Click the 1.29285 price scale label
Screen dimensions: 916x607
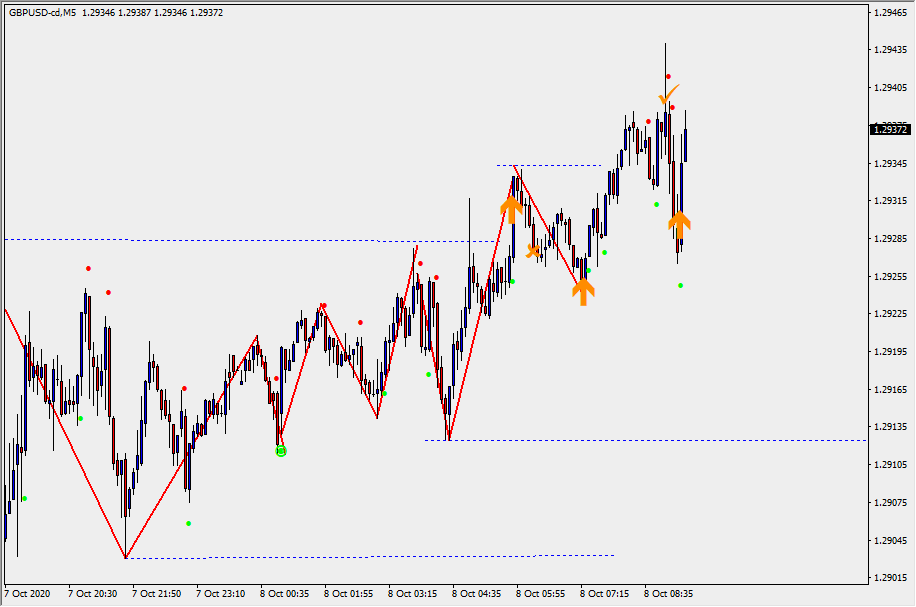pyautogui.click(x=890, y=239)
